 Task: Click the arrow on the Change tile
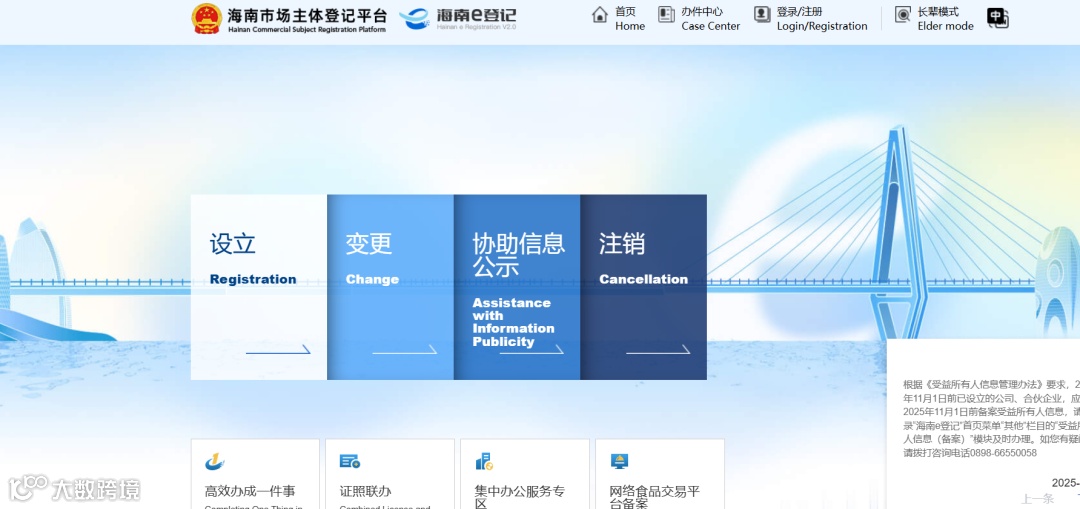[404, 350]
